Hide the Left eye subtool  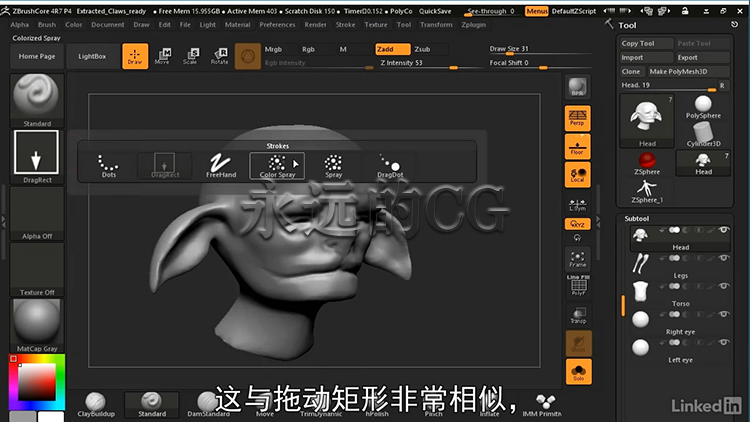coord(724,343)
